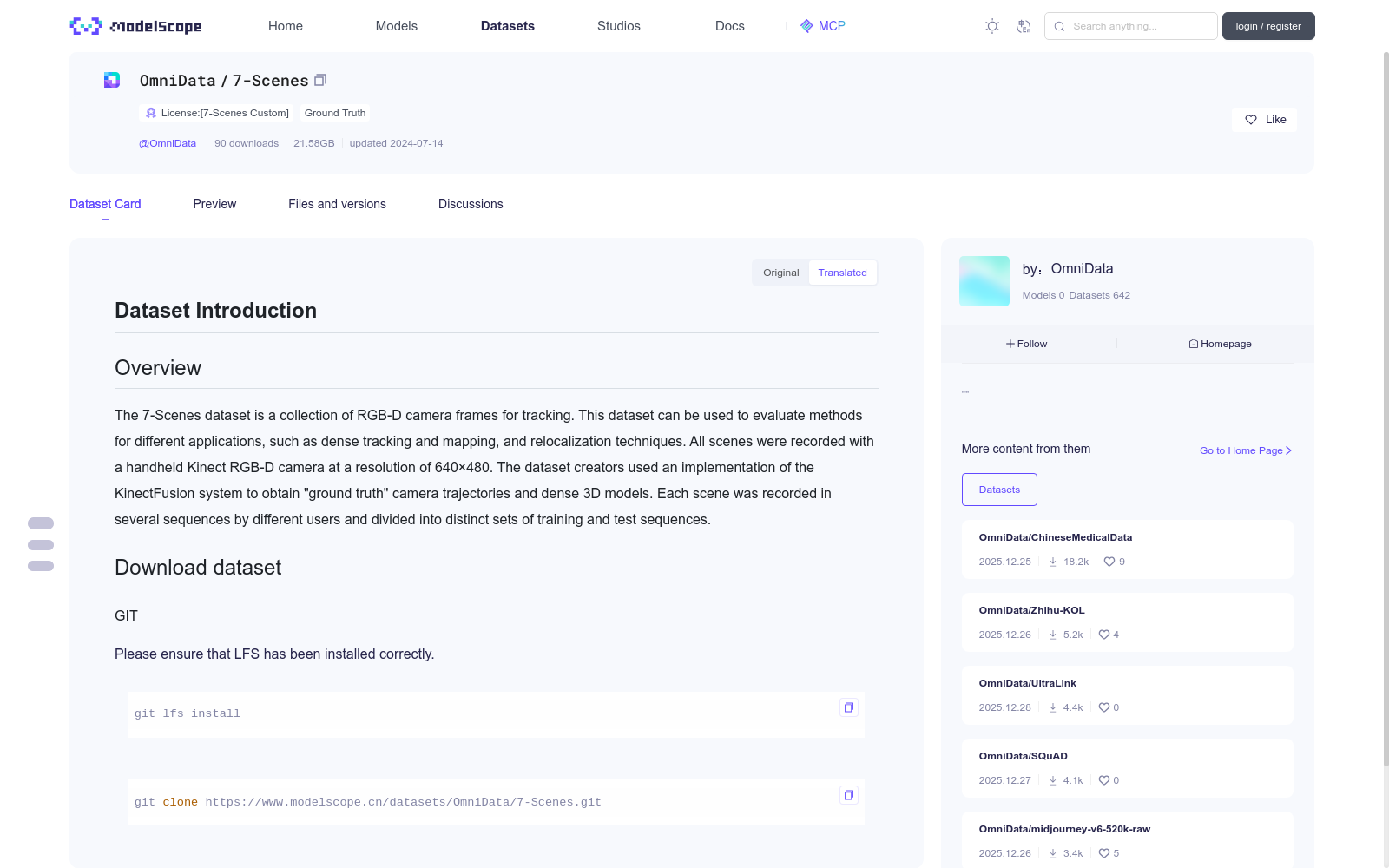Viewport: 1389px width, 868px height.
Task: Click the download icon on ChineseMedicalData card
Action: pos(1053,562)
